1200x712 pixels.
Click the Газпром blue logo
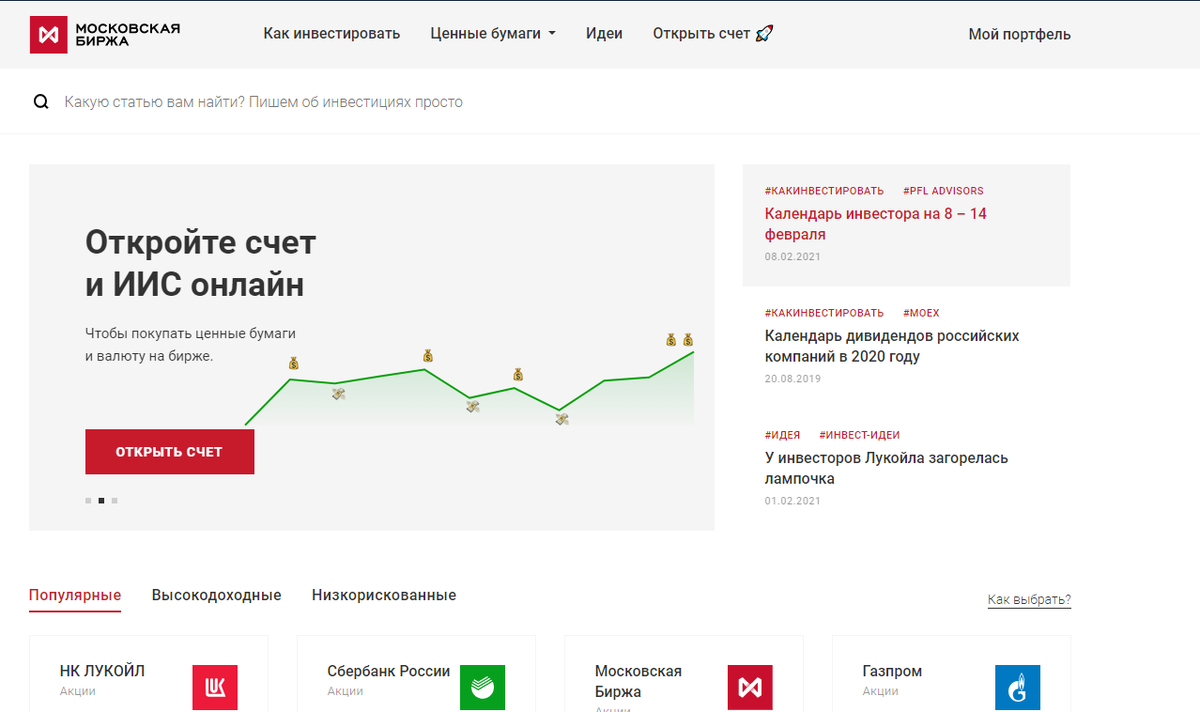[1017, 688]
